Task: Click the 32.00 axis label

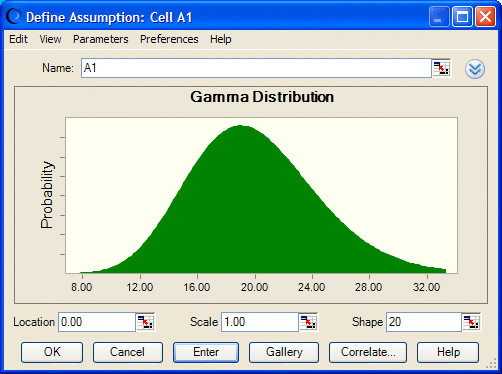Action: coord(427,287)
